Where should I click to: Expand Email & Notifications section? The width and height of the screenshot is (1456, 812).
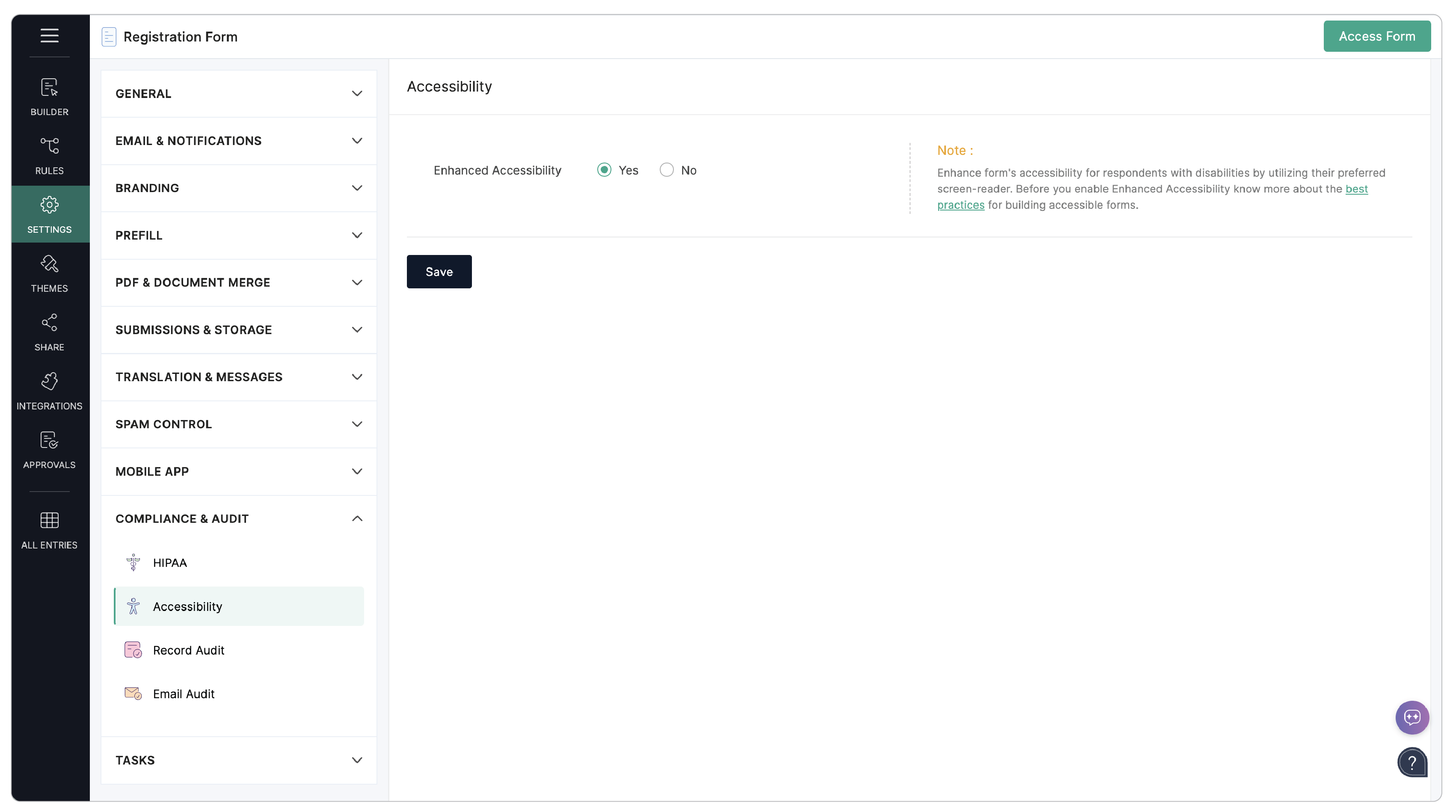click(x=238, y=141)
